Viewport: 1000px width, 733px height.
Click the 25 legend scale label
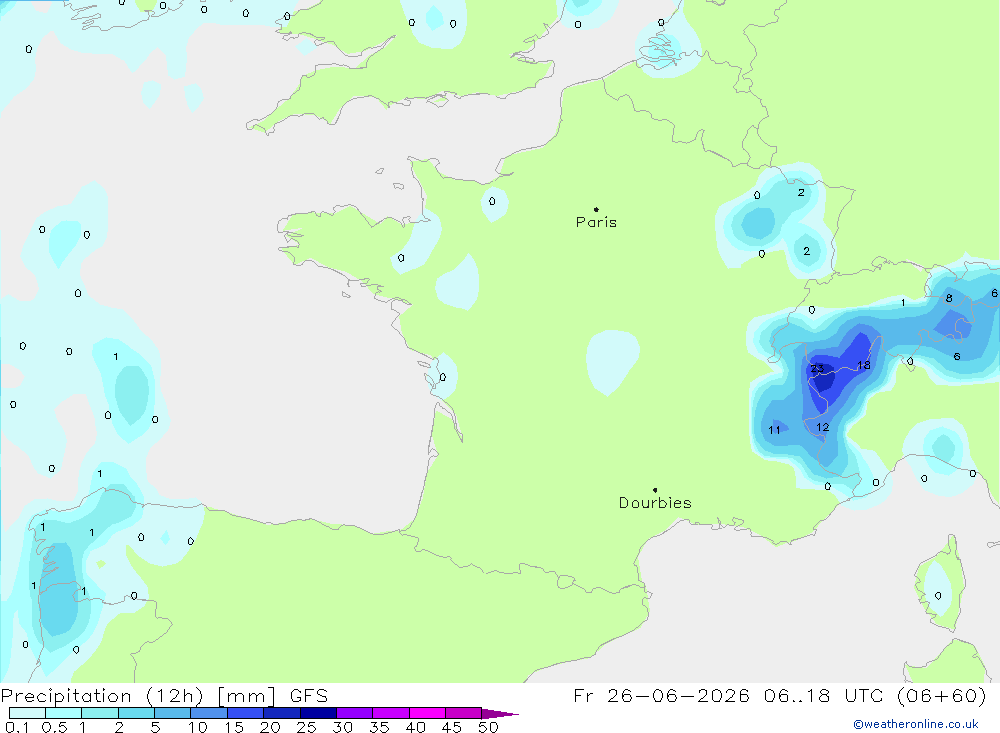click(x=306, y=727)
